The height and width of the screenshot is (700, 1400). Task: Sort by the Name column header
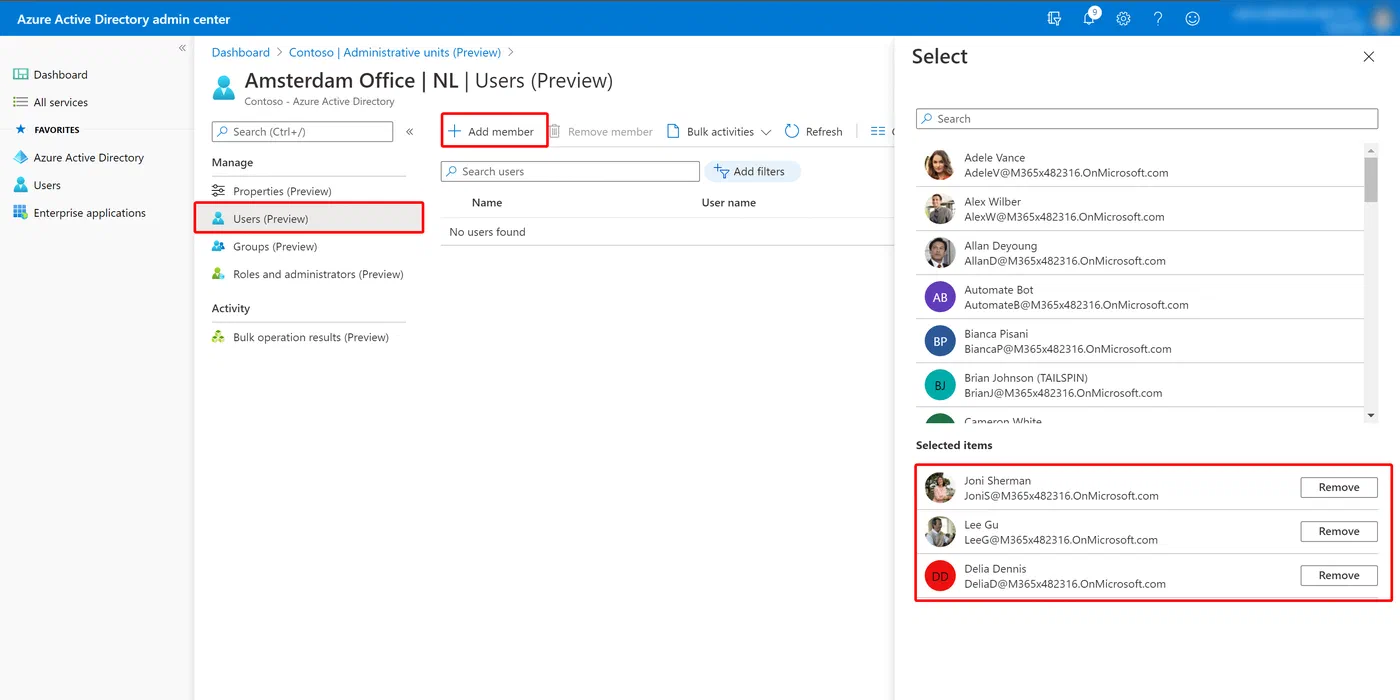(486, 203)
